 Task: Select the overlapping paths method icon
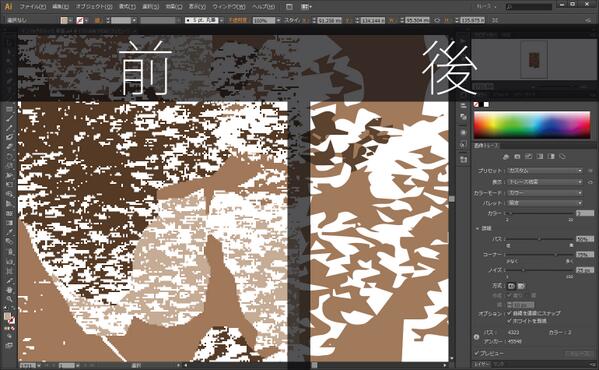(x=521, y=286)
